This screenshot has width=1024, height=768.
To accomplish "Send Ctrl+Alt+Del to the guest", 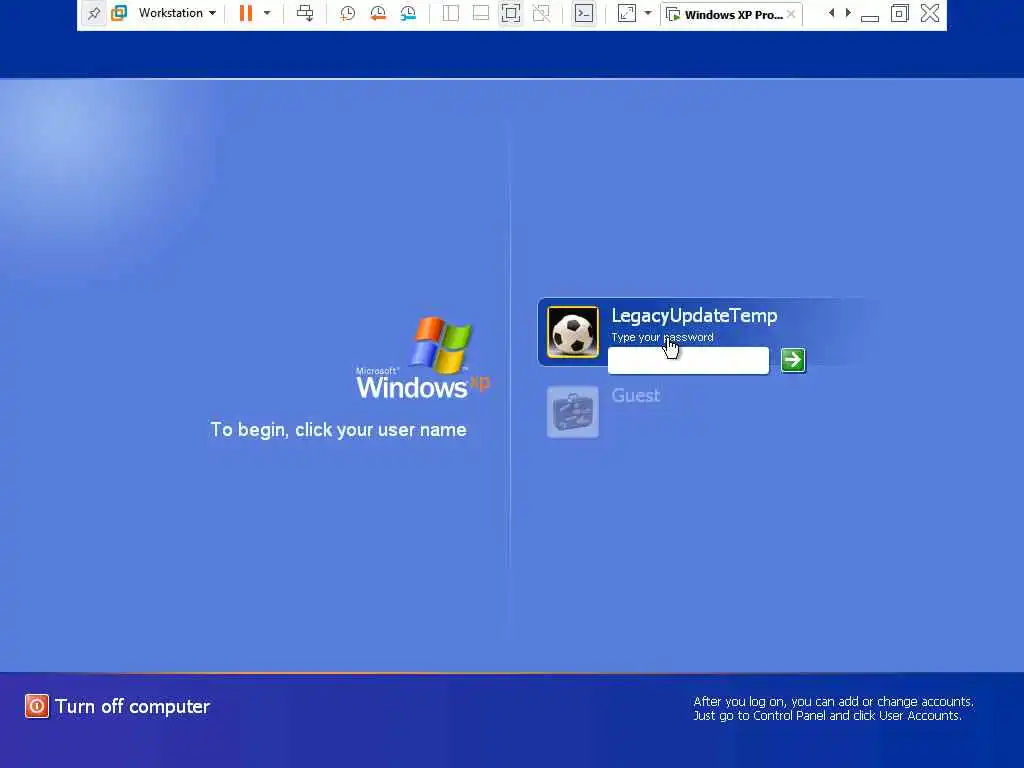I will pyautogui.click(x=305, y=13).
